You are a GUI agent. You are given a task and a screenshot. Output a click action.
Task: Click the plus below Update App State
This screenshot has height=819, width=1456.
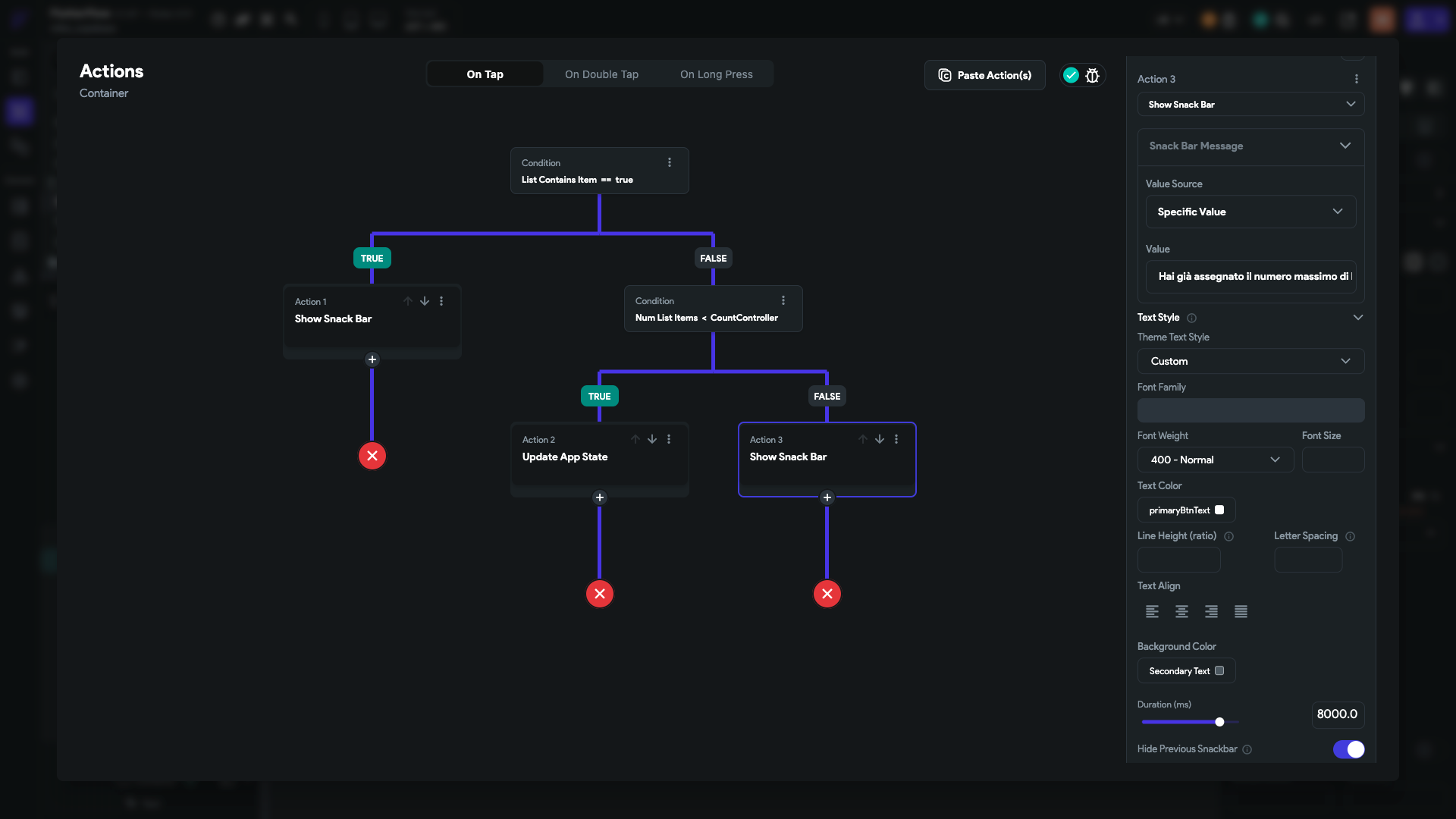coord(599,497)
